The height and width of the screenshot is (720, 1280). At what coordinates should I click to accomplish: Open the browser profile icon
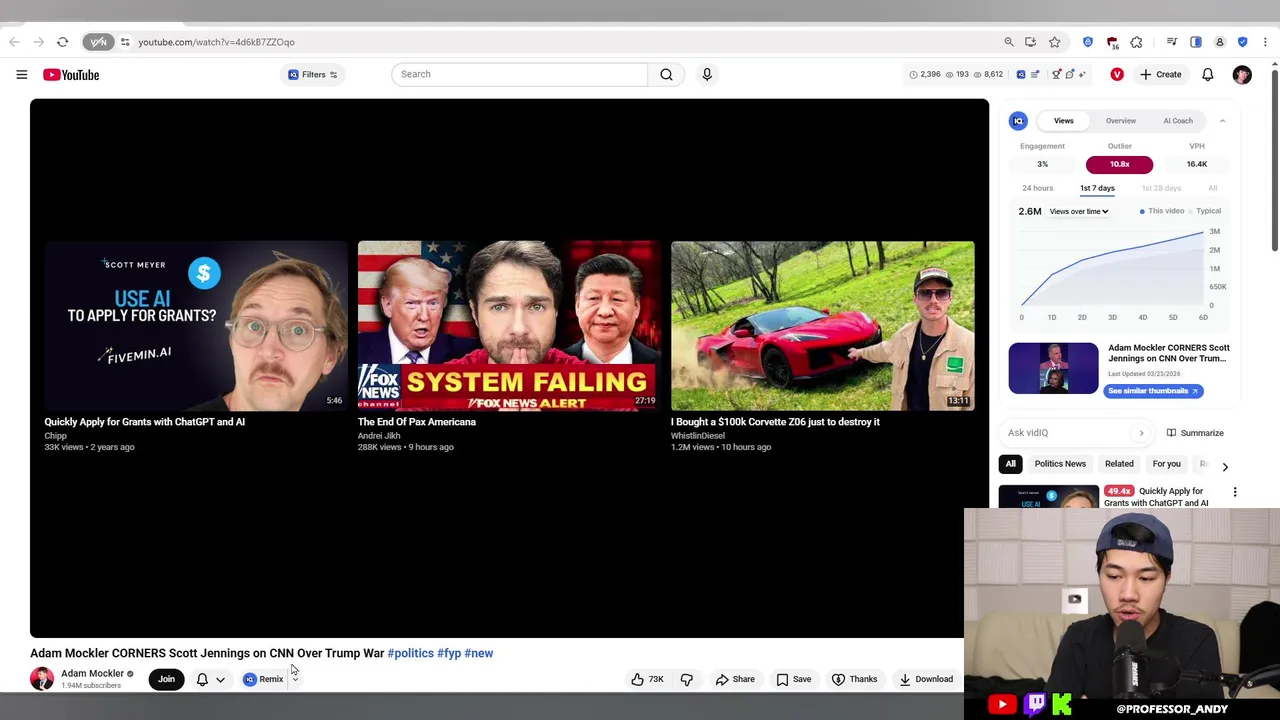tap(1219, 42)
